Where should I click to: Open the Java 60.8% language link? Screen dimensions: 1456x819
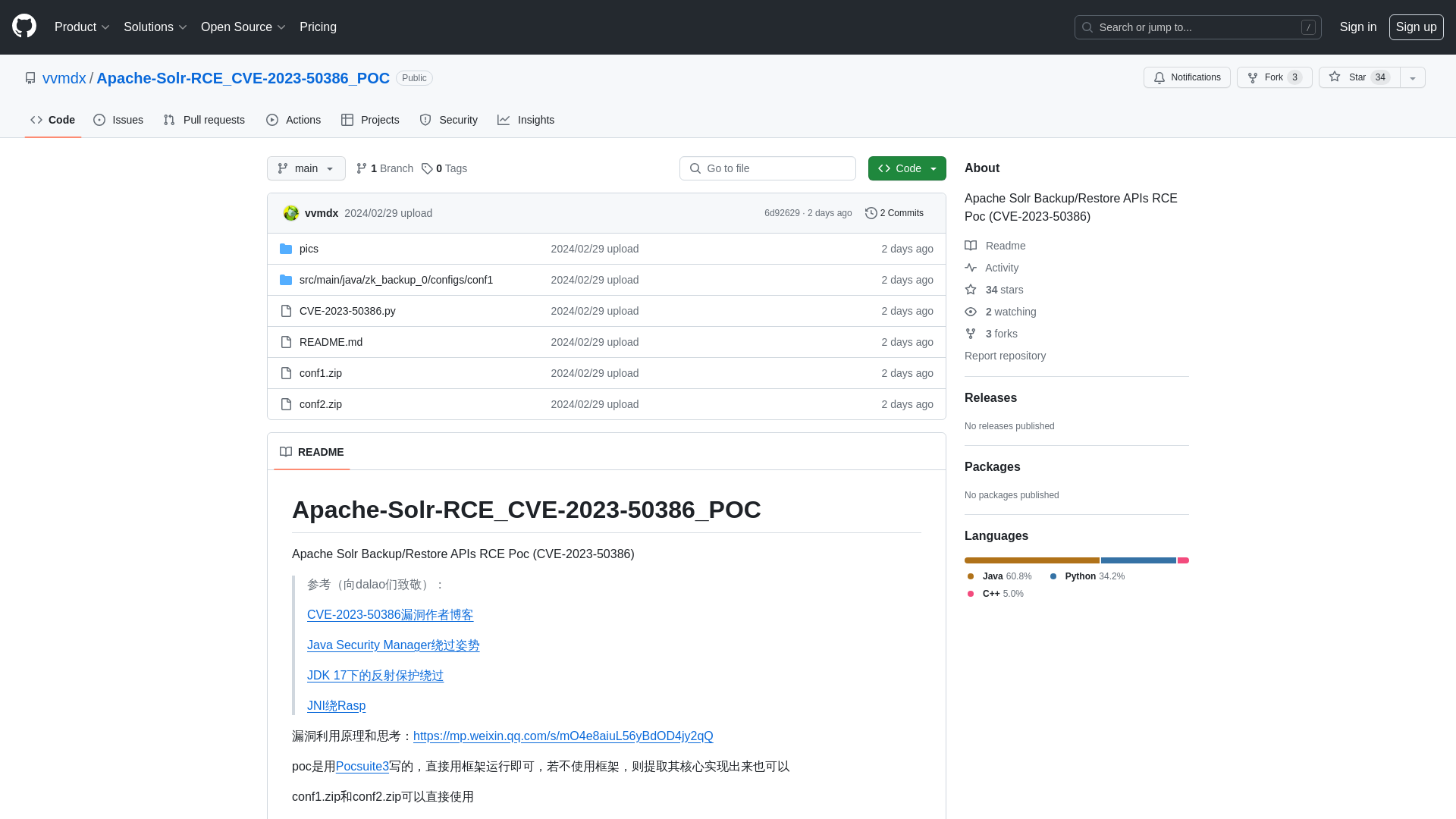[999, 576]
